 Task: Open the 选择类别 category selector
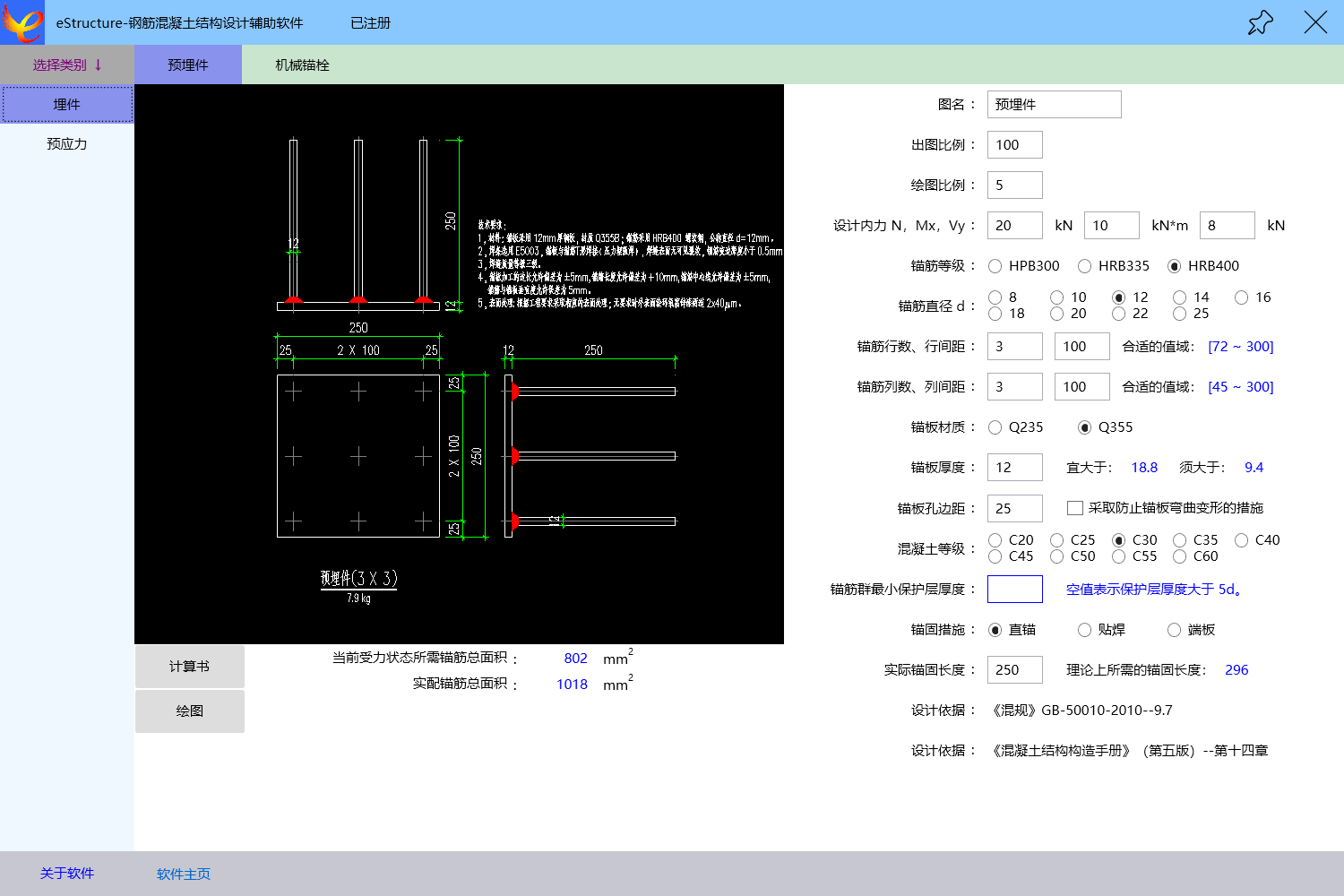pyautogui.click(x=67, y=65)
